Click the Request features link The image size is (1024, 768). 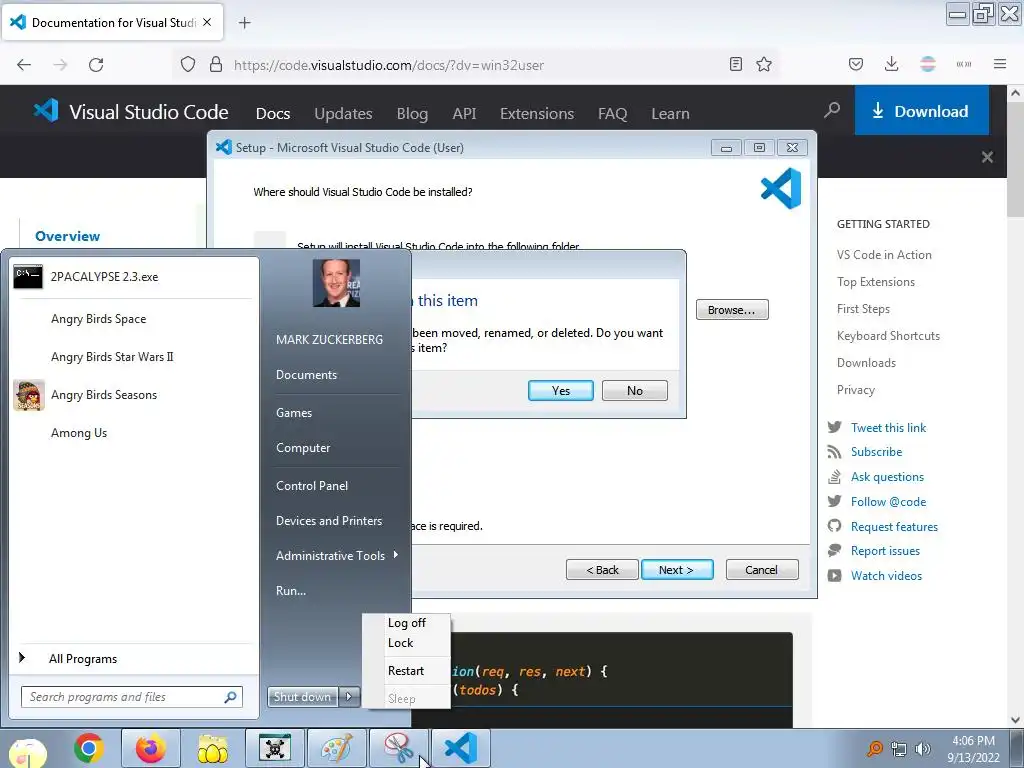894,527
